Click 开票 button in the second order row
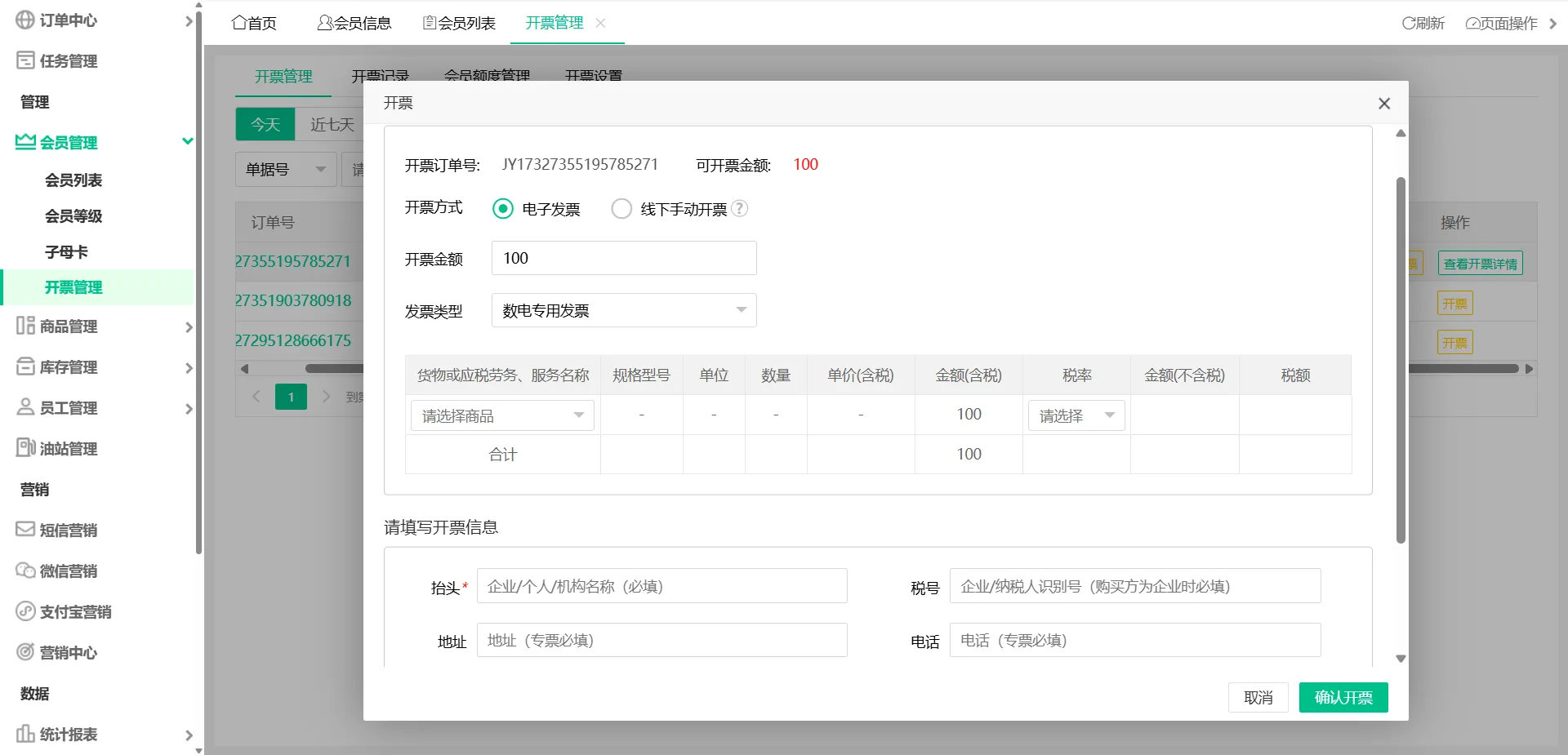 pos(1454,304)
